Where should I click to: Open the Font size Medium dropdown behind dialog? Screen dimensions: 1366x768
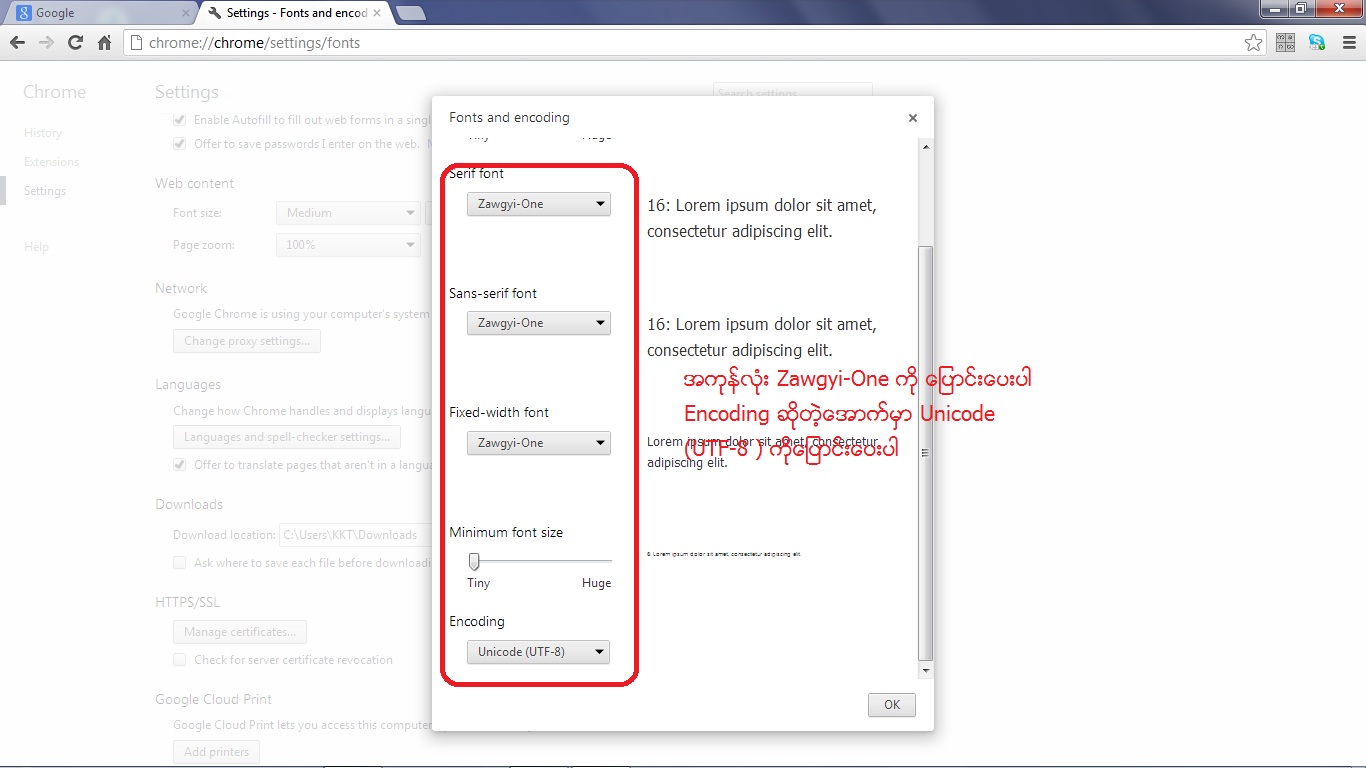click(x=347, y=213)
